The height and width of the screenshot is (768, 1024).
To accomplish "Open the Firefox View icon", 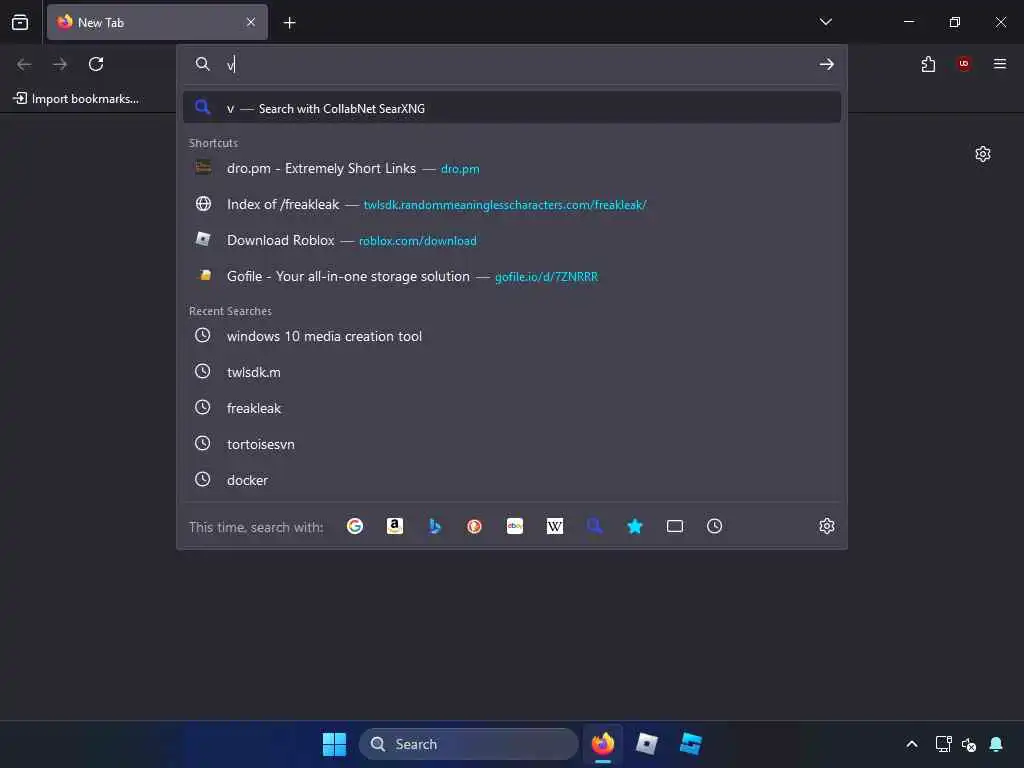I will pyautogui.click(x=20, y=22).
